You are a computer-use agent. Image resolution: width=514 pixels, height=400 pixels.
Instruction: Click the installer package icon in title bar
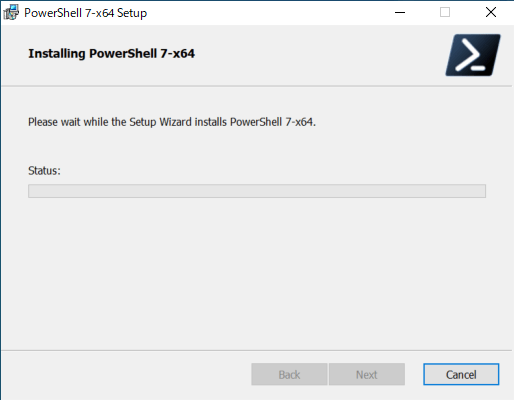(11, 13)
